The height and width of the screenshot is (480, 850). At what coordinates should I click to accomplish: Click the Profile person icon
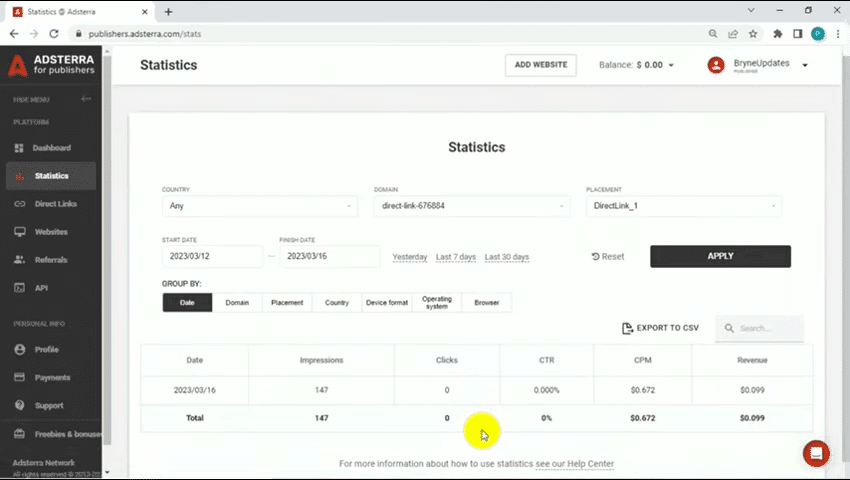coord(20,349)
